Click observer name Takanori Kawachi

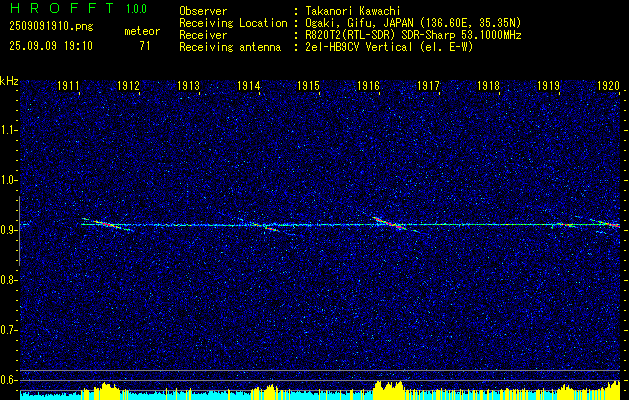[352, 11]
